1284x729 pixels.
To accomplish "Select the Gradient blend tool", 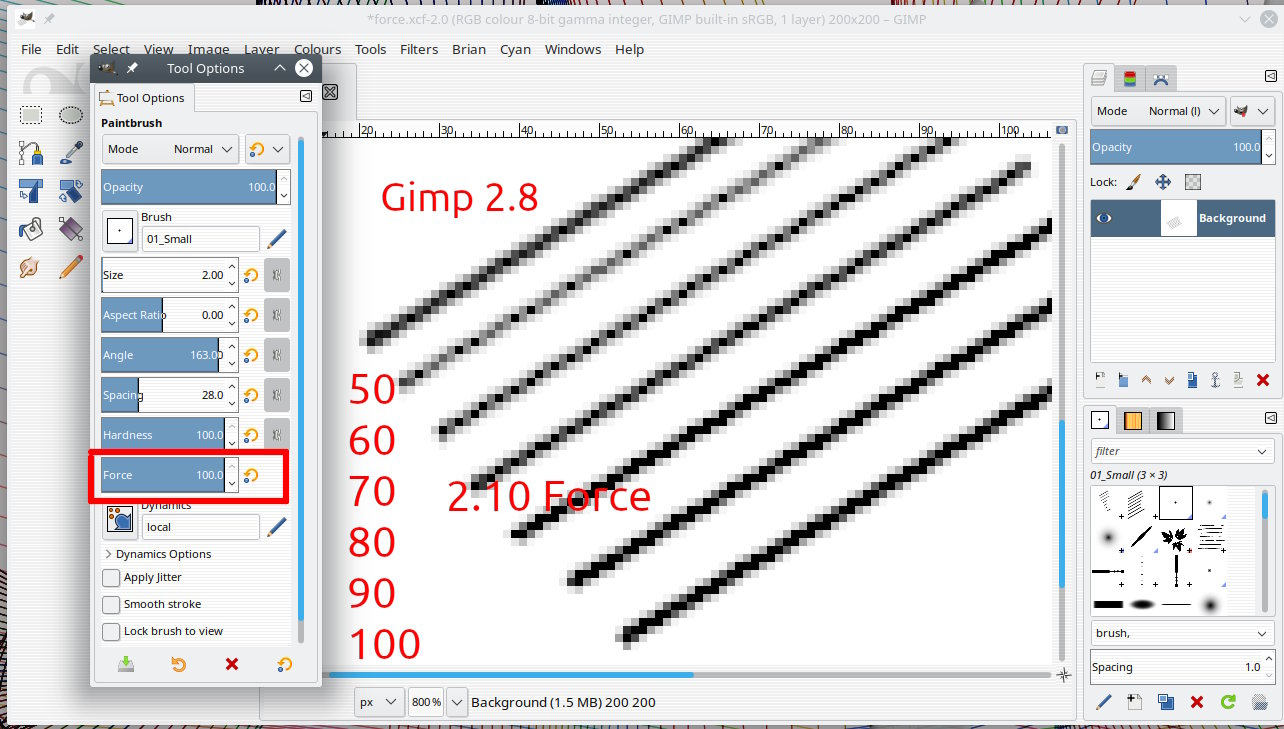I will point(70,229).
